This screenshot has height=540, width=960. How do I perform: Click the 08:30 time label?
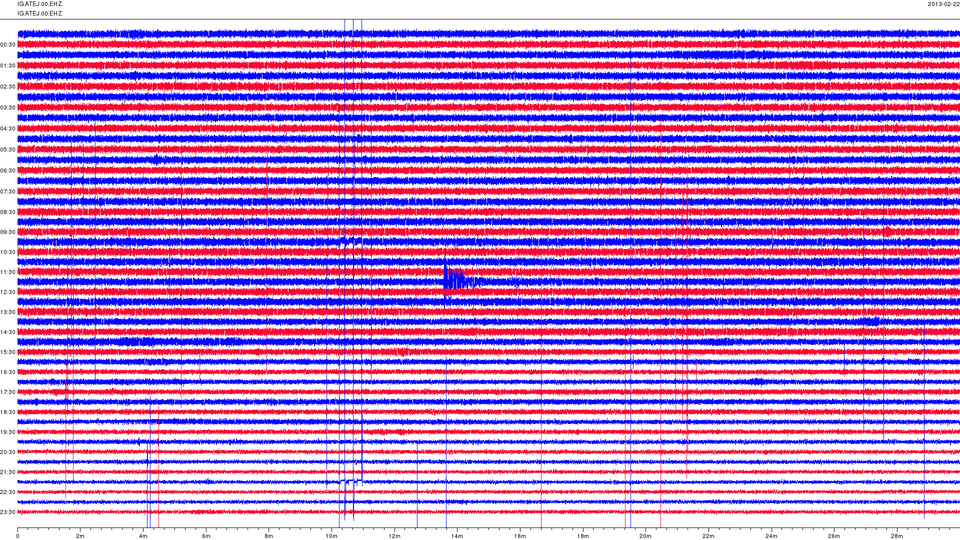click(x=8, y=212)
